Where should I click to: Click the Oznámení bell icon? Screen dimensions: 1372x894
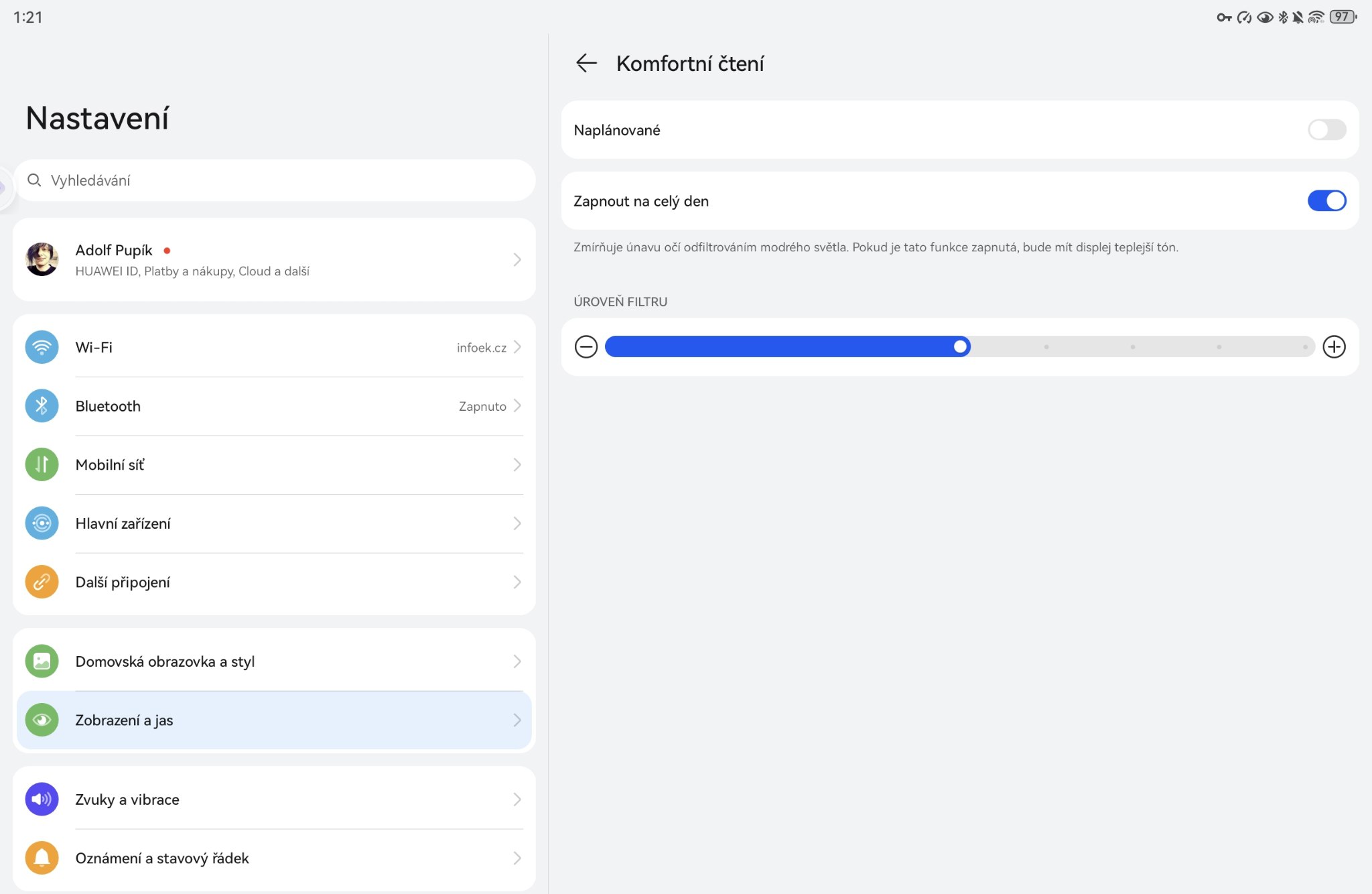click(42, 858)
